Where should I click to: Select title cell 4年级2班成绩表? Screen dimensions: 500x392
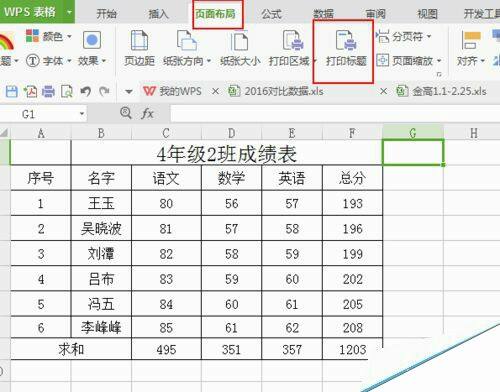pyautogui.click(x=227, y=153)
